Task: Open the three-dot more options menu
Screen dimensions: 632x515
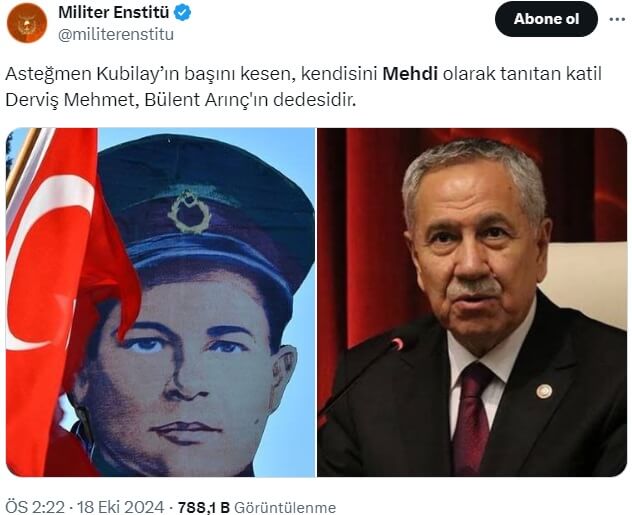Action: [617, 19]
